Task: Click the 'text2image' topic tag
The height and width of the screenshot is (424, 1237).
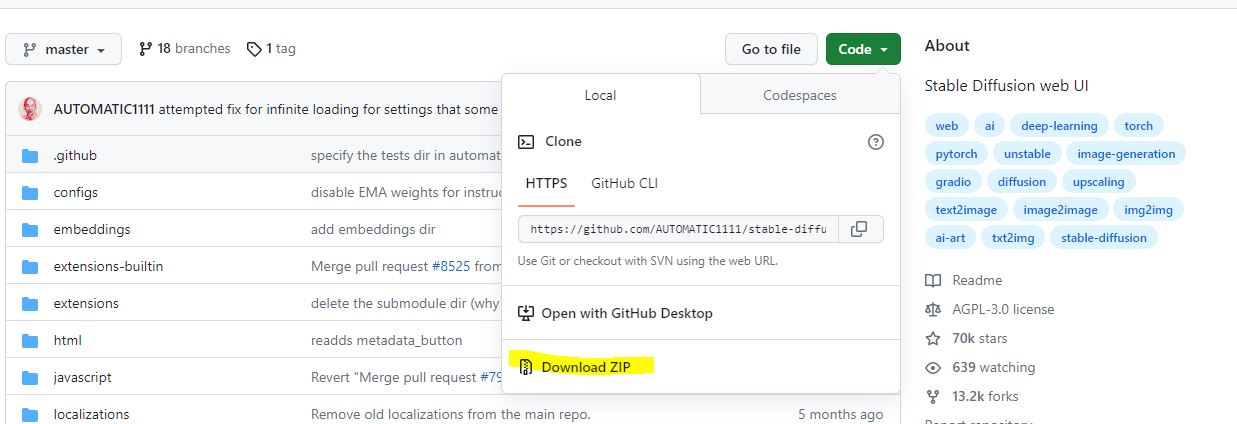Action: (966, 209)
